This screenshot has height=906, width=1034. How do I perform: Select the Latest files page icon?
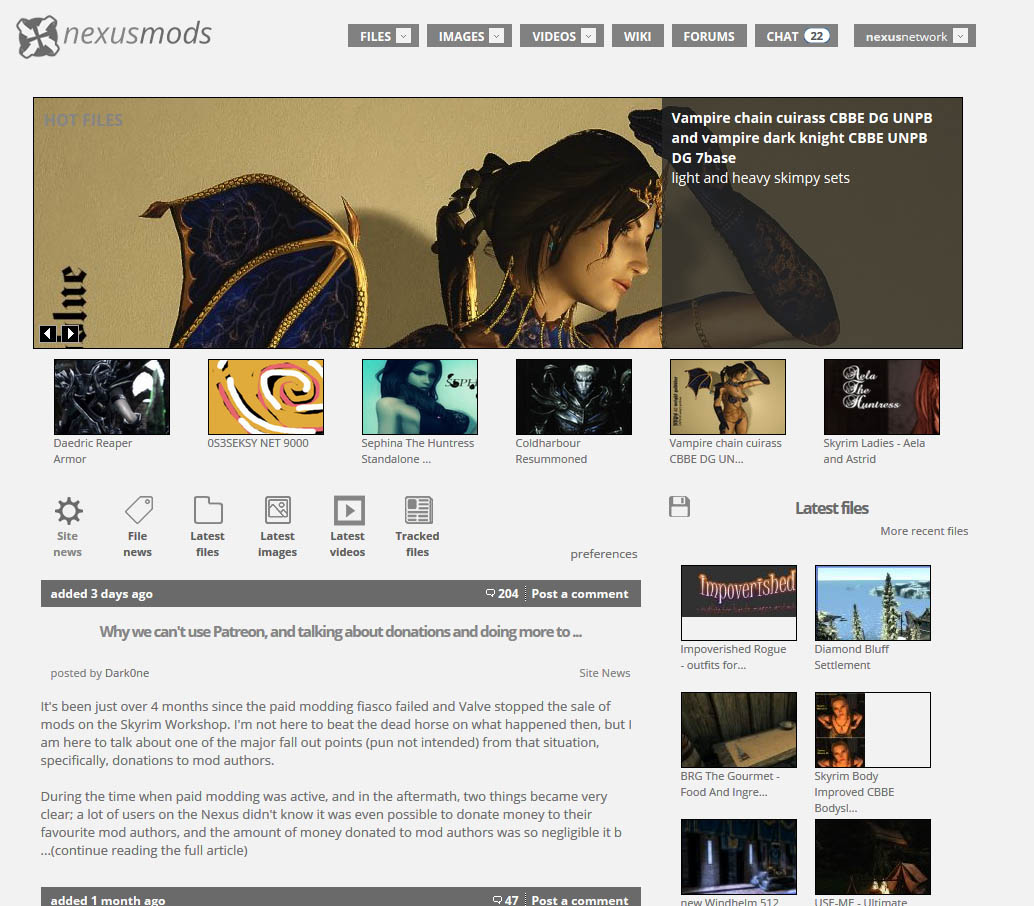click(x=208, y=510)
